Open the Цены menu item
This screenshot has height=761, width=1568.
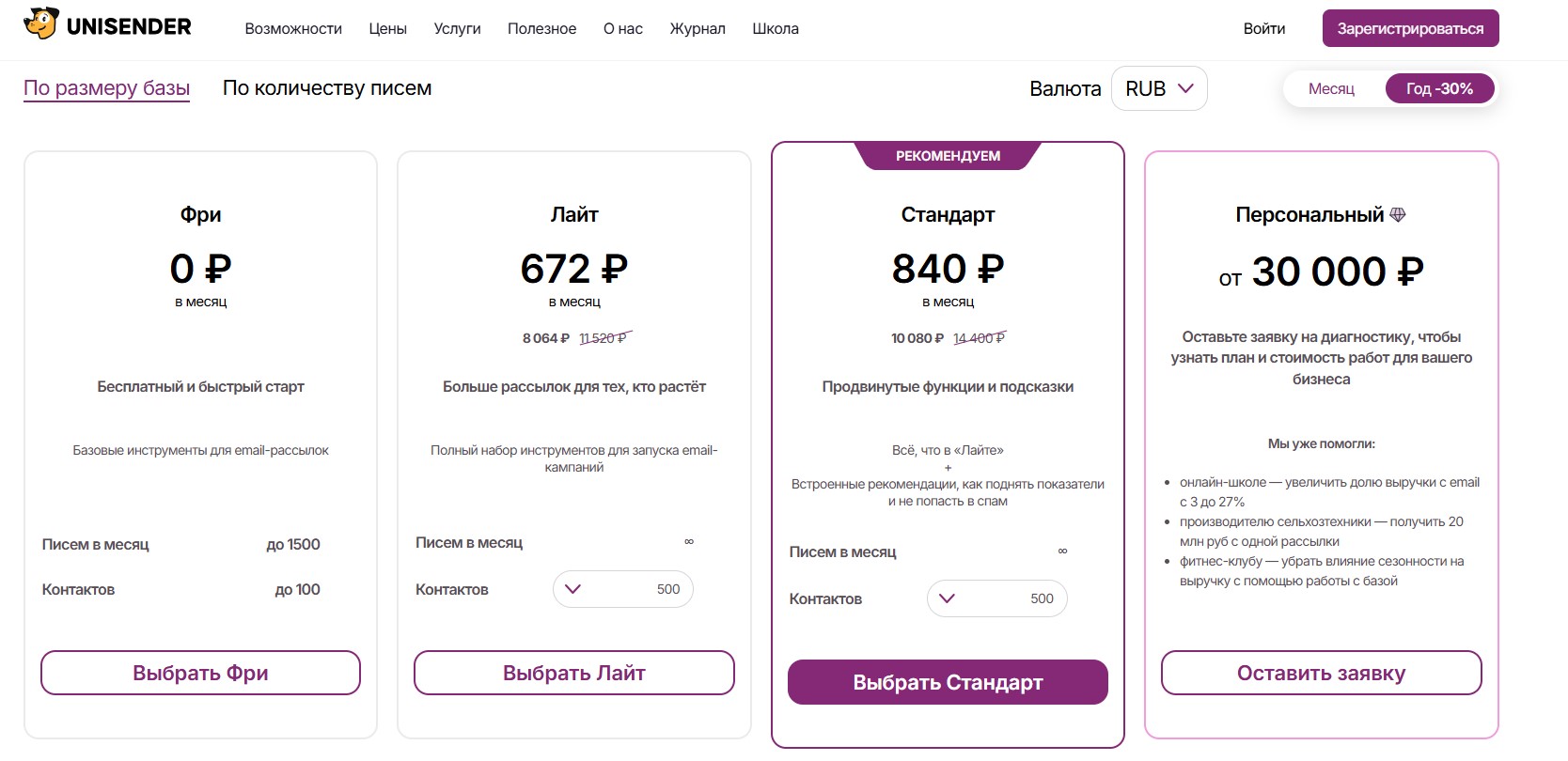(x=387, y=29)
